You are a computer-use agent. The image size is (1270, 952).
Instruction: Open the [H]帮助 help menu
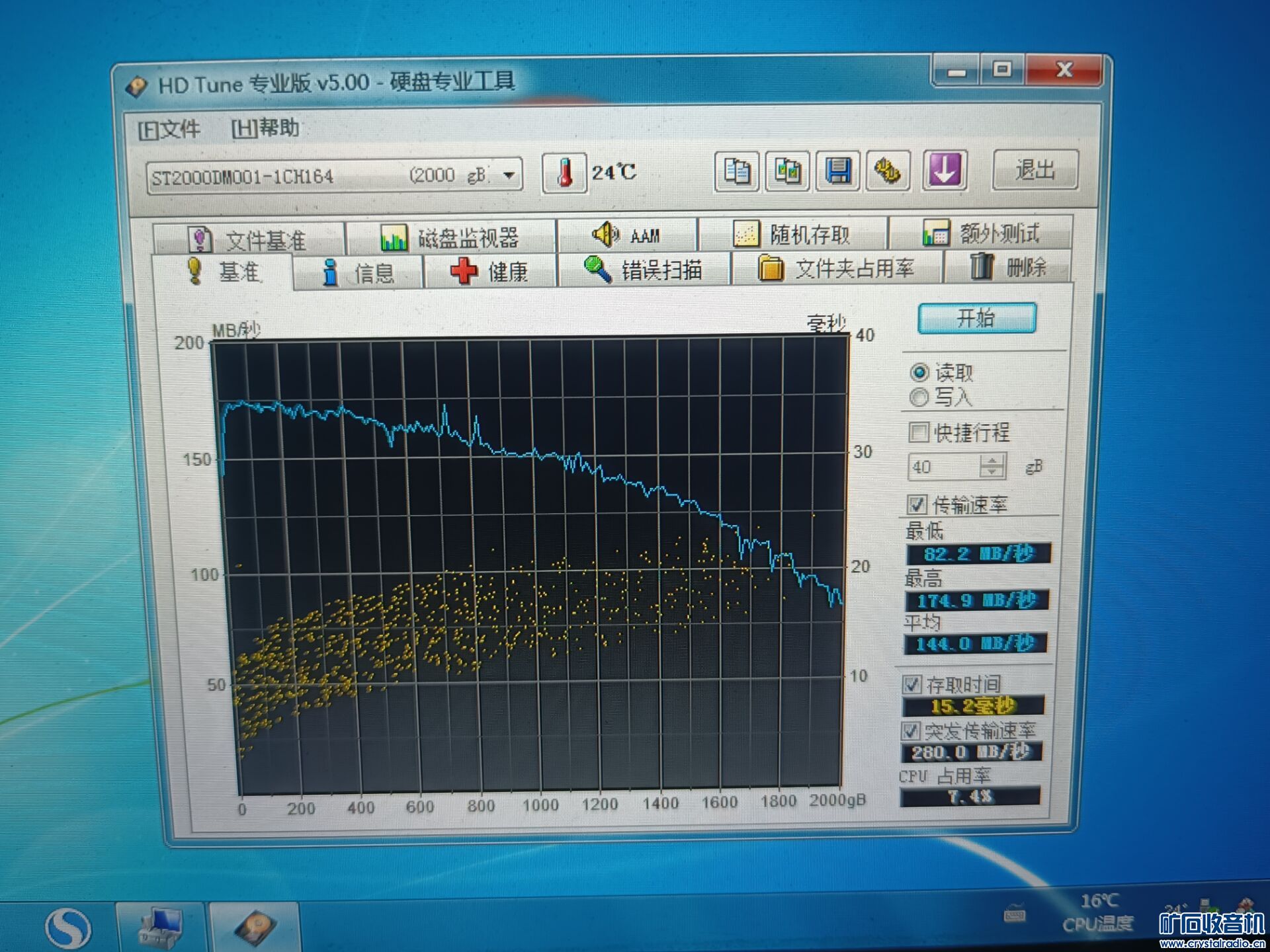265,128
